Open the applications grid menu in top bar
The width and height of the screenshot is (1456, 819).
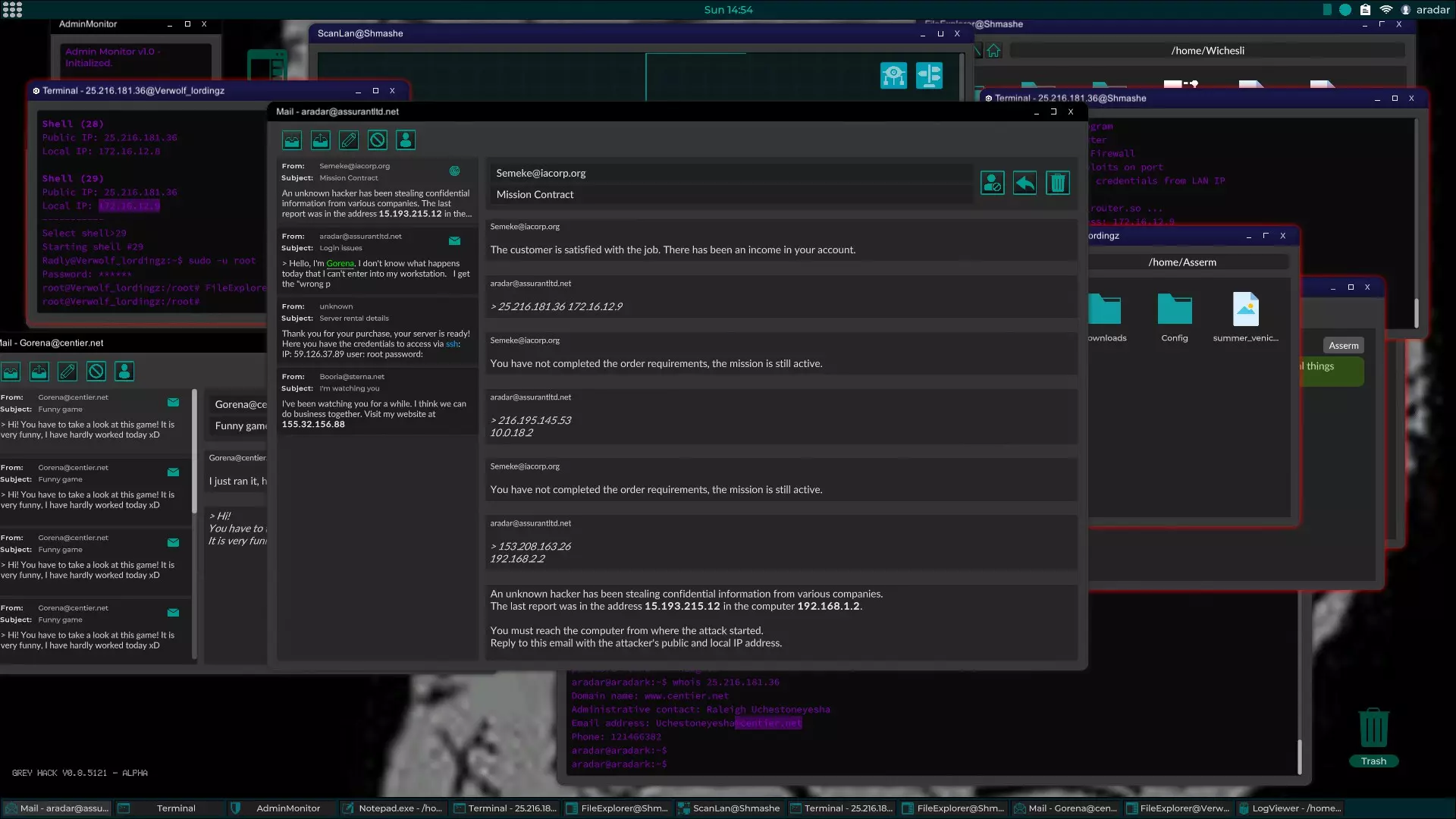[x=12, y=10]
